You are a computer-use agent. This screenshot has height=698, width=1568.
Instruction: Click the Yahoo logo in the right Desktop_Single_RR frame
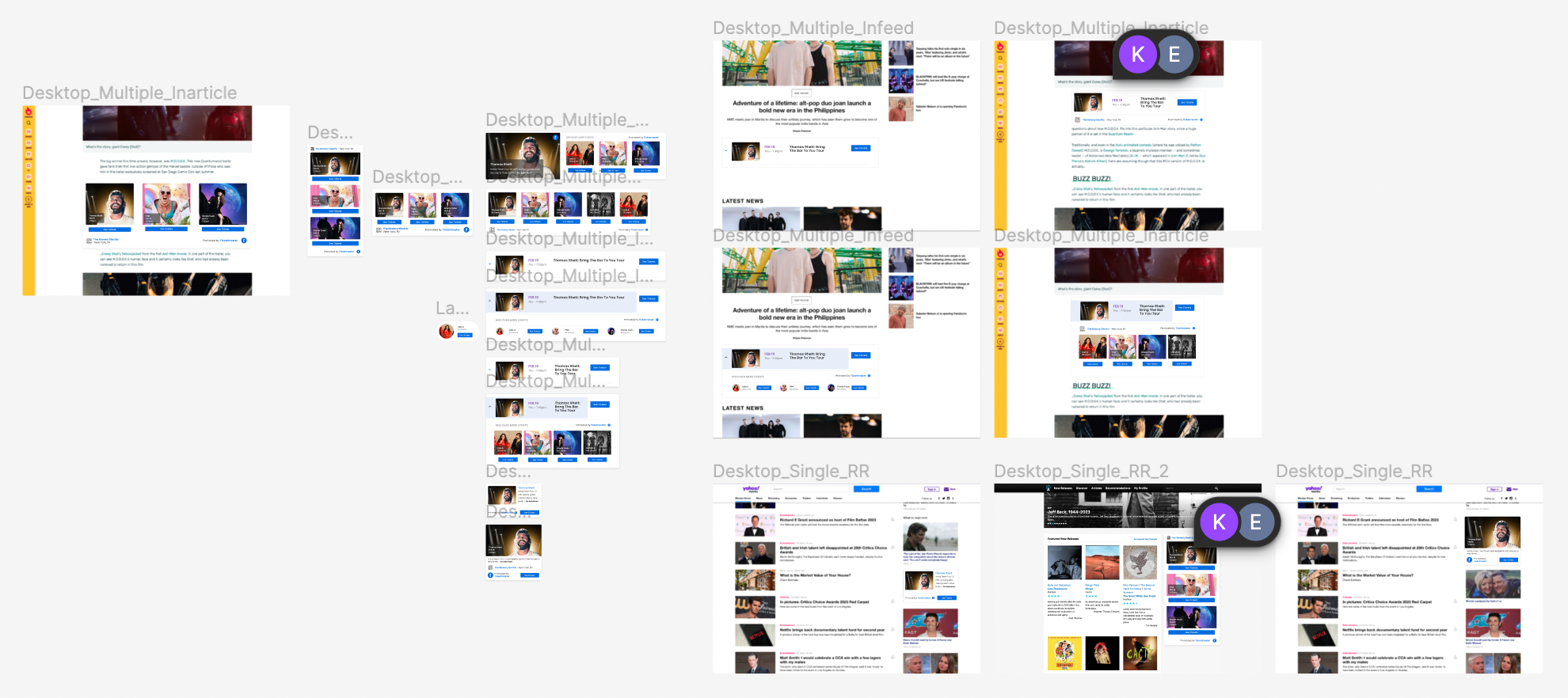tap(1313, 489)
